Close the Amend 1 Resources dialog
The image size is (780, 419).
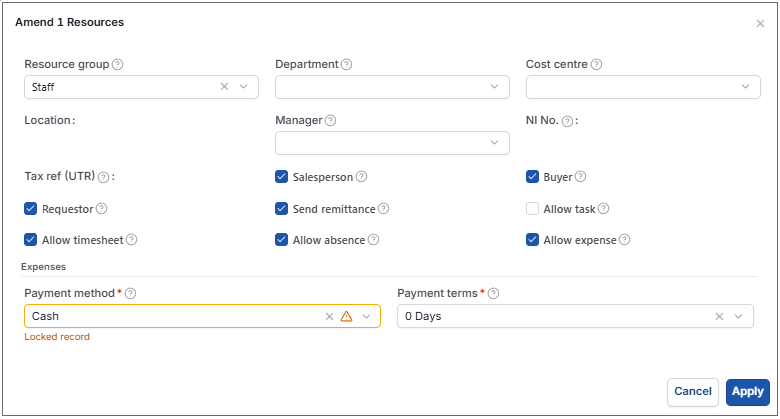pyautogui.click(x=760, y=23)
